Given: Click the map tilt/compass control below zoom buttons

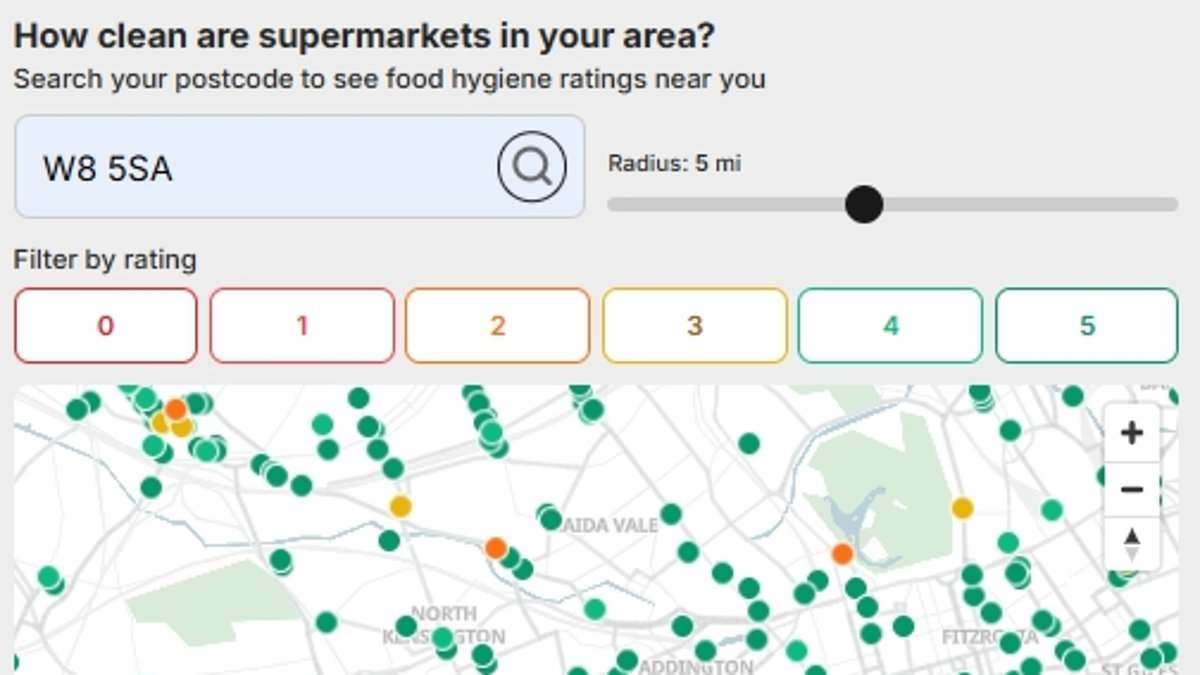Looking at the screenshot, I should click(x=1131, y=543).
